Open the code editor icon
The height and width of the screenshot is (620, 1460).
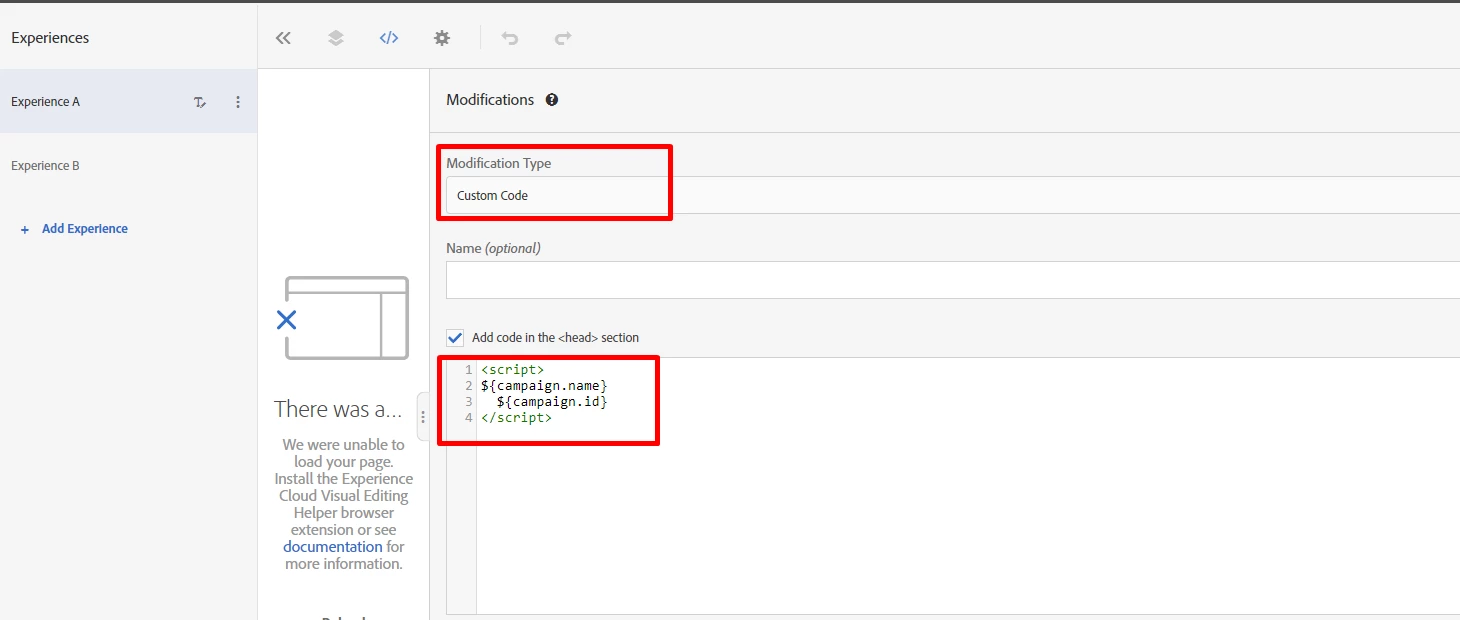coord(389,38)
